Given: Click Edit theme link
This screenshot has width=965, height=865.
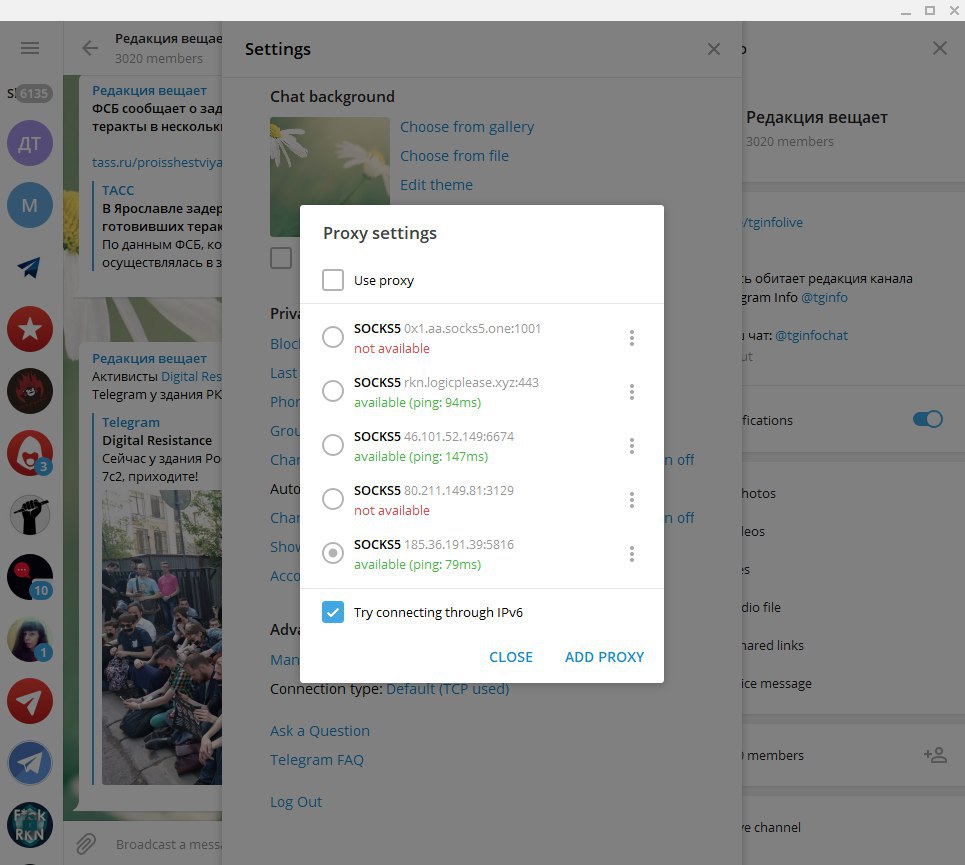Looking at the screenshot, I should pos(436,185).
